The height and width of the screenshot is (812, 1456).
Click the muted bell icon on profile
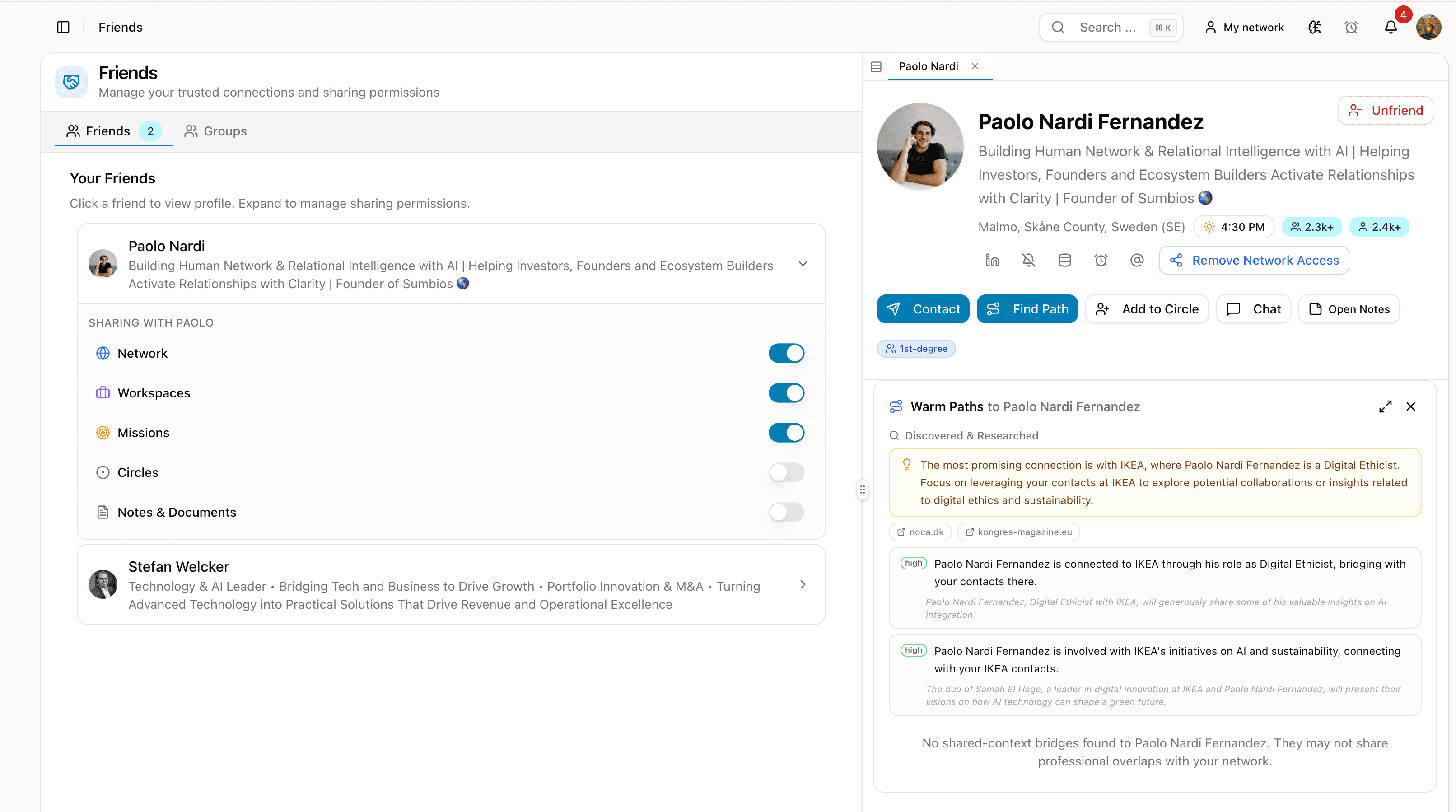point(1029,261)
